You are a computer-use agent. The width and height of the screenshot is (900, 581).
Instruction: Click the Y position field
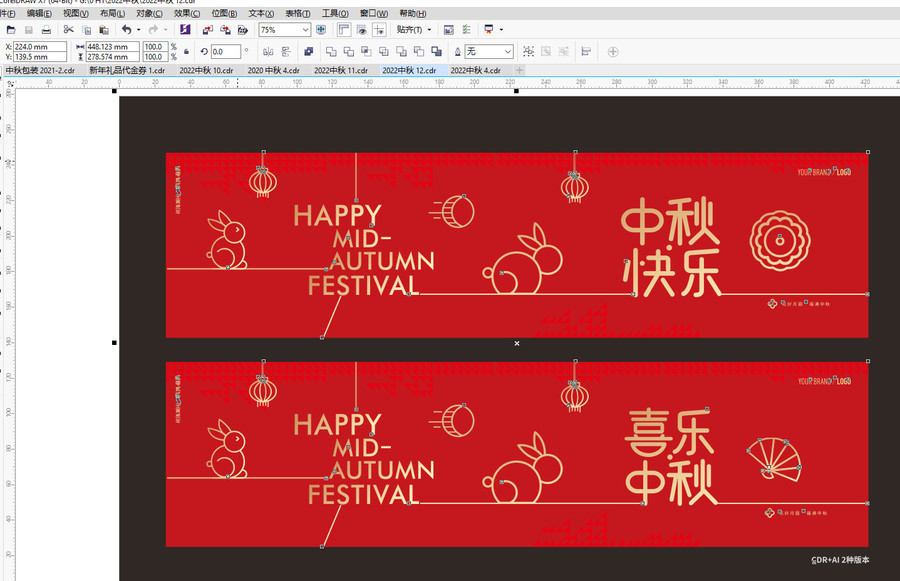[x=40, y=57]
